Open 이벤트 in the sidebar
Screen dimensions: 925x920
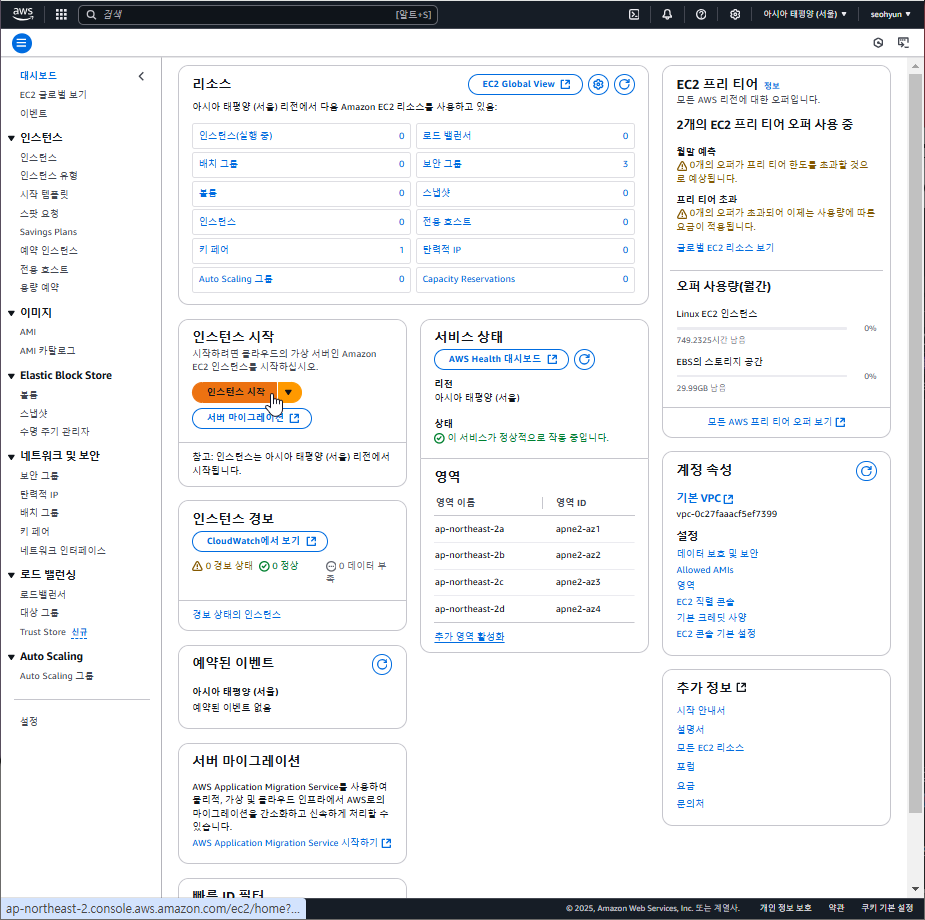(34, 113)
